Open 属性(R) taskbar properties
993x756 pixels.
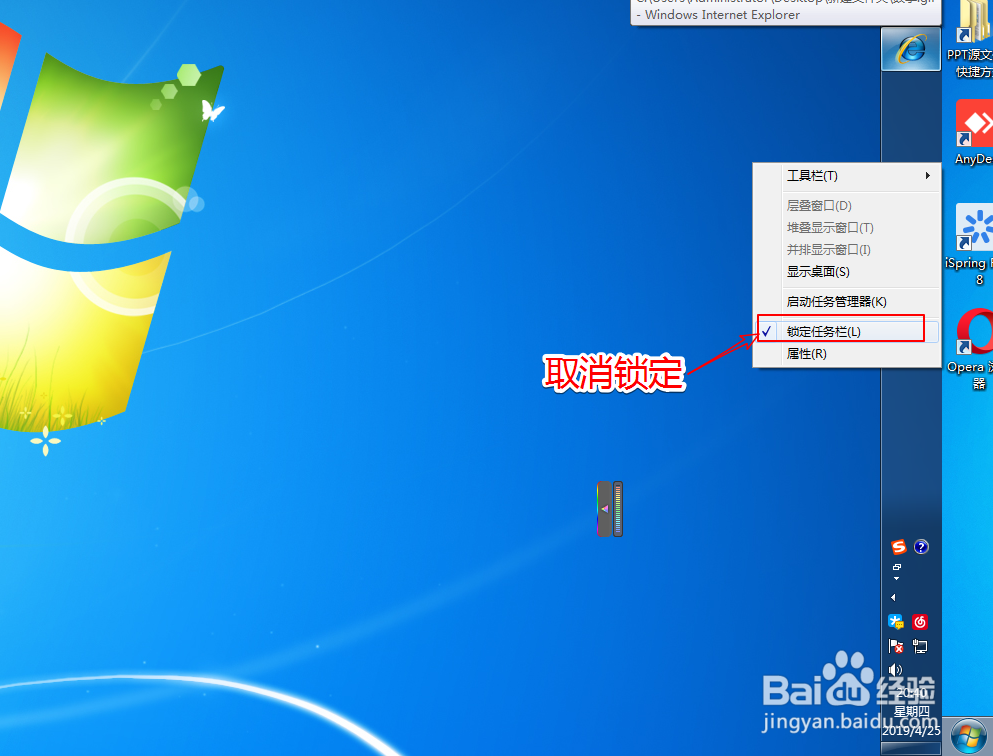847,354
